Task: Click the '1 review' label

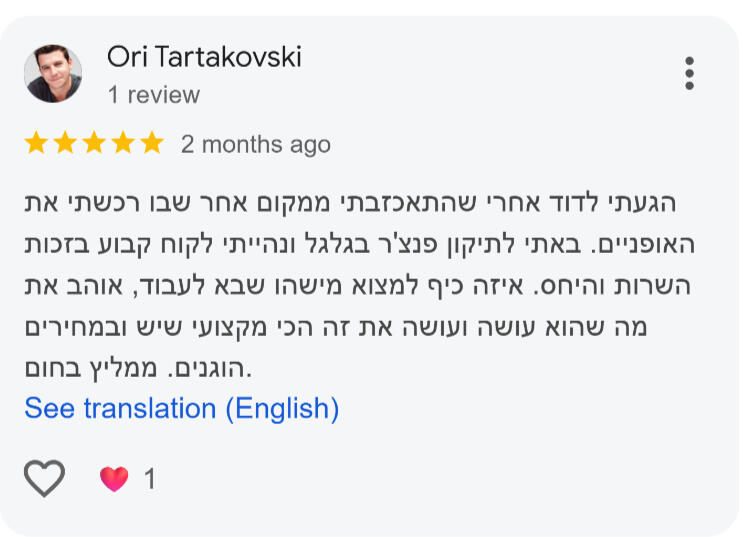Action: [154, 95]
